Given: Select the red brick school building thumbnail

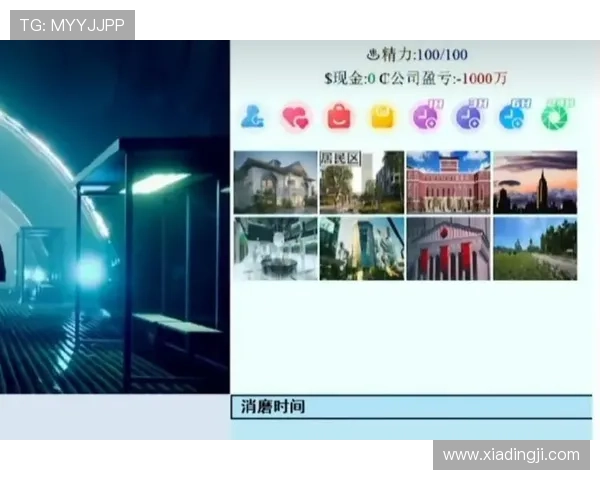Looking at the screenshot, I should tap(448, 182).
